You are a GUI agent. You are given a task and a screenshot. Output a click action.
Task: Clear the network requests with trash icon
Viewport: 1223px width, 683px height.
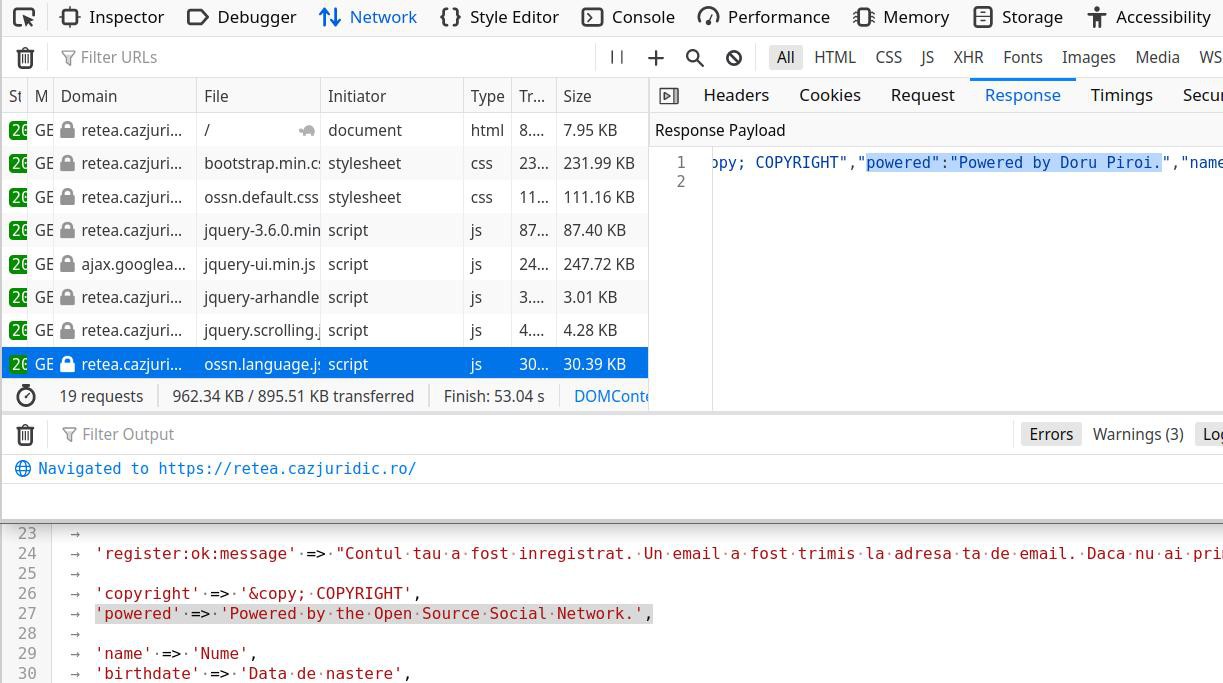(x=25, y=58)
